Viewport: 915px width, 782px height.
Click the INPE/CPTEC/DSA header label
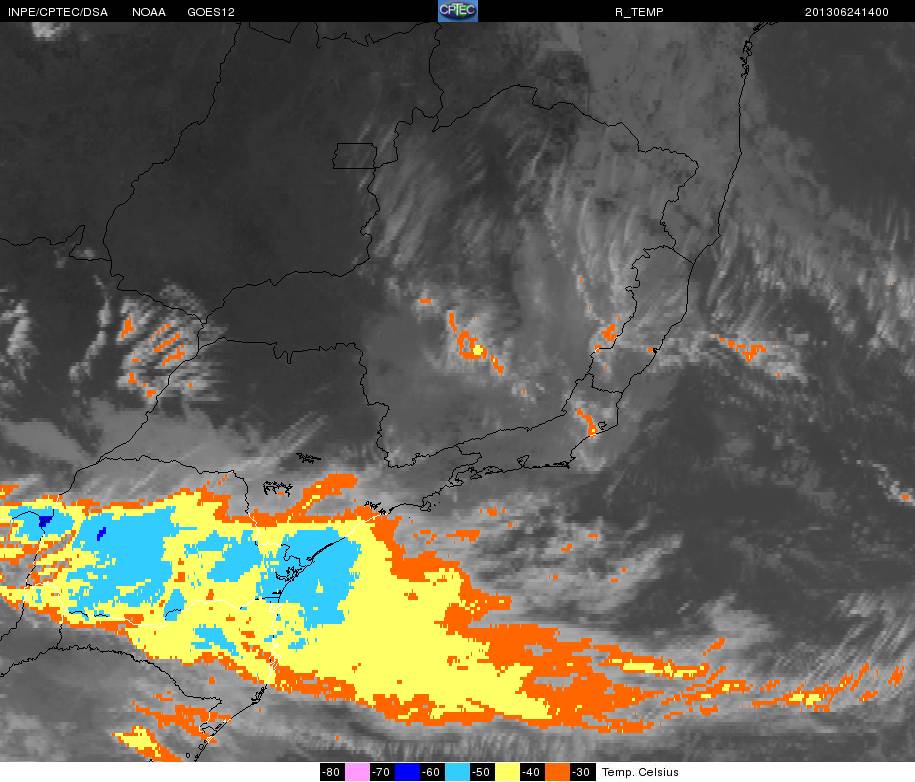tap(58, 12)
